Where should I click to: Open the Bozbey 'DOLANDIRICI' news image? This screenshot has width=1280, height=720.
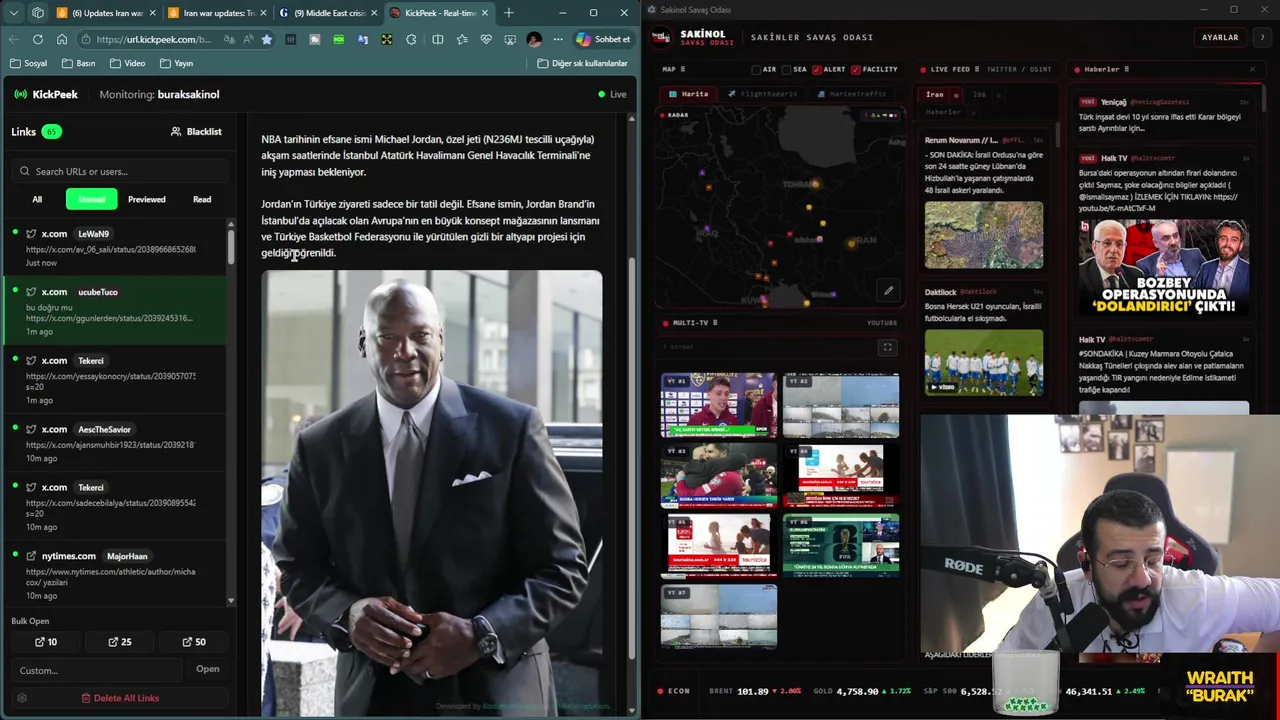pyautogui.click(x=1163, y=267)
